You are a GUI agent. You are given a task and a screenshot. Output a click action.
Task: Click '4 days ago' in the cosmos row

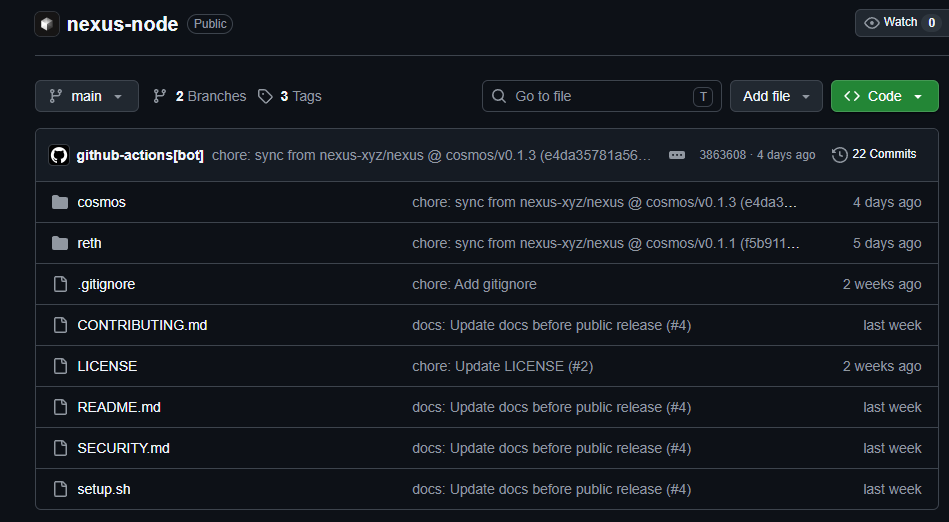pyautogui.click(x=887, y=202)
